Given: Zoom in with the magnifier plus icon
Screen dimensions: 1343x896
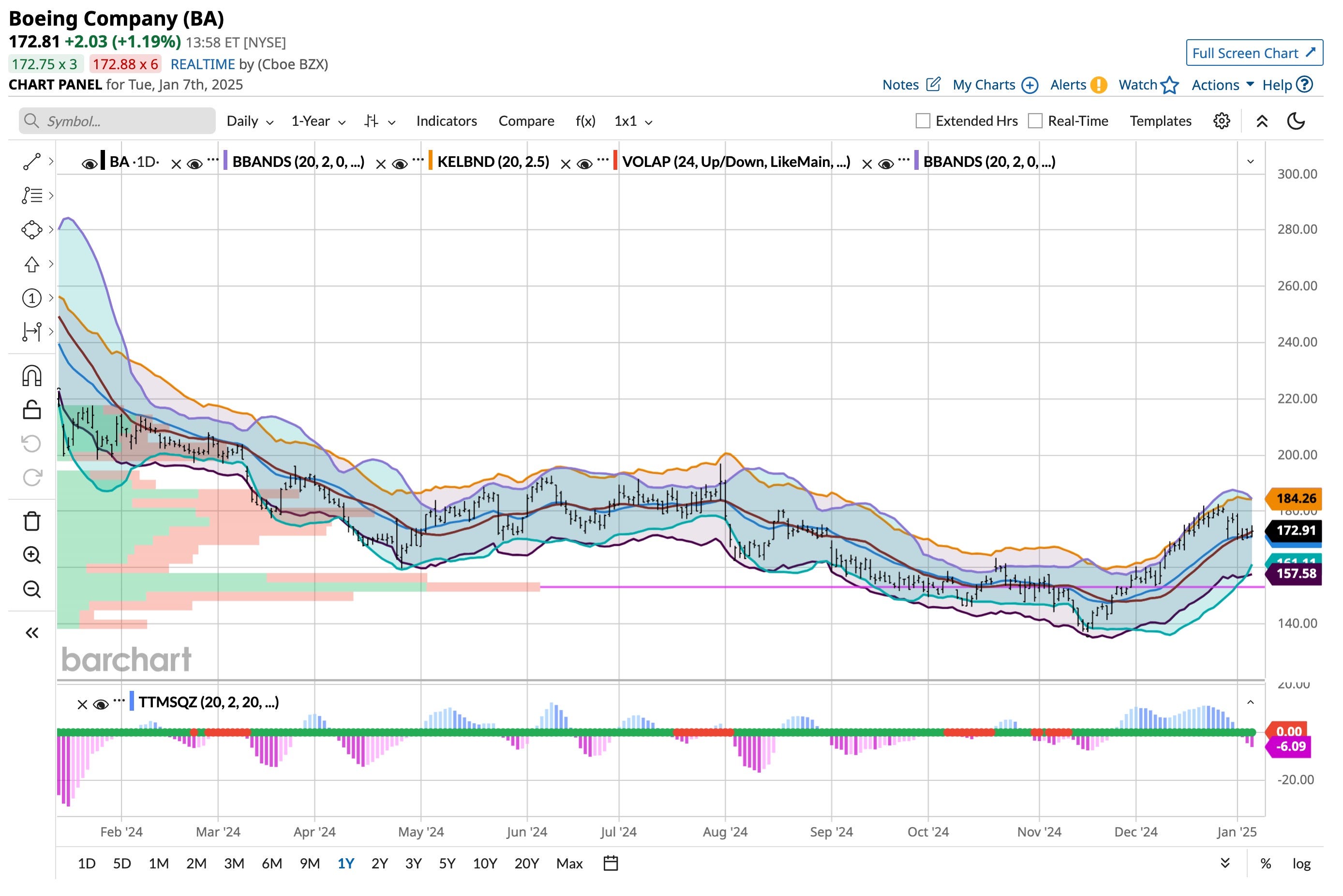Looking at the screenshot, I should click(x=31, y=555).
